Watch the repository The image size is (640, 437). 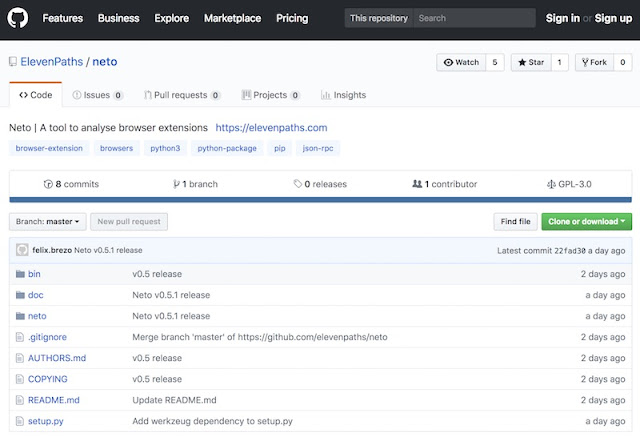tap(461, 62)
